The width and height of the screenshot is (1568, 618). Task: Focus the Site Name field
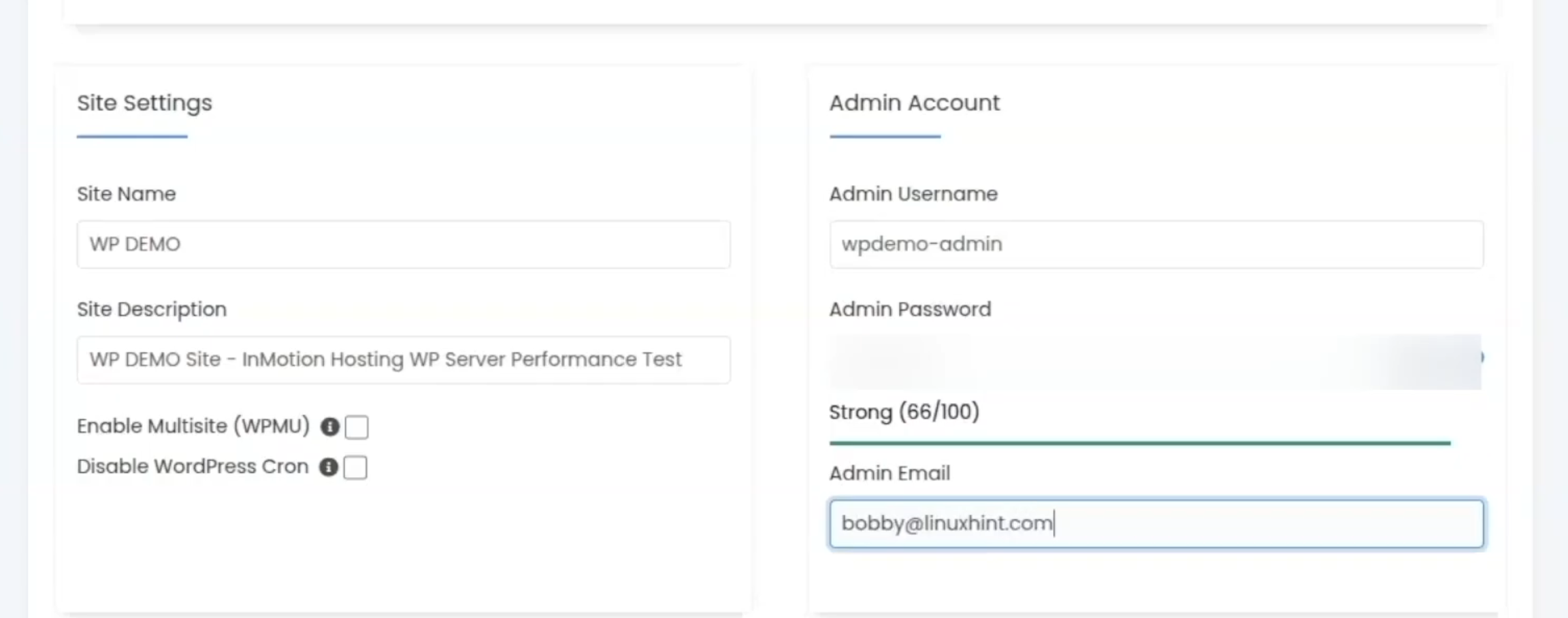tap(404, 244)
